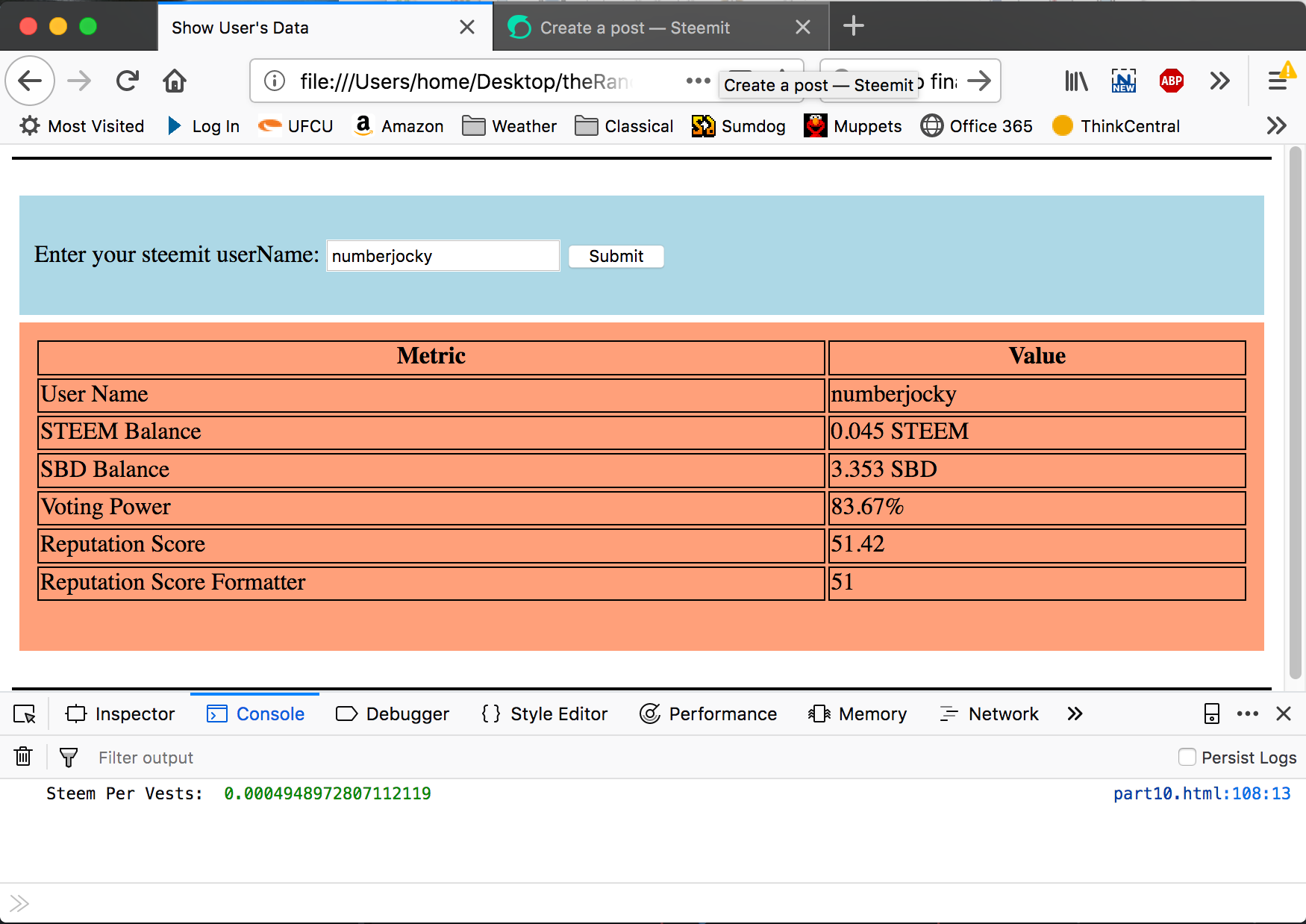Click the Submit button
Image resolution: width=1306 pixels, height=924 pixels.
[616, 256]
